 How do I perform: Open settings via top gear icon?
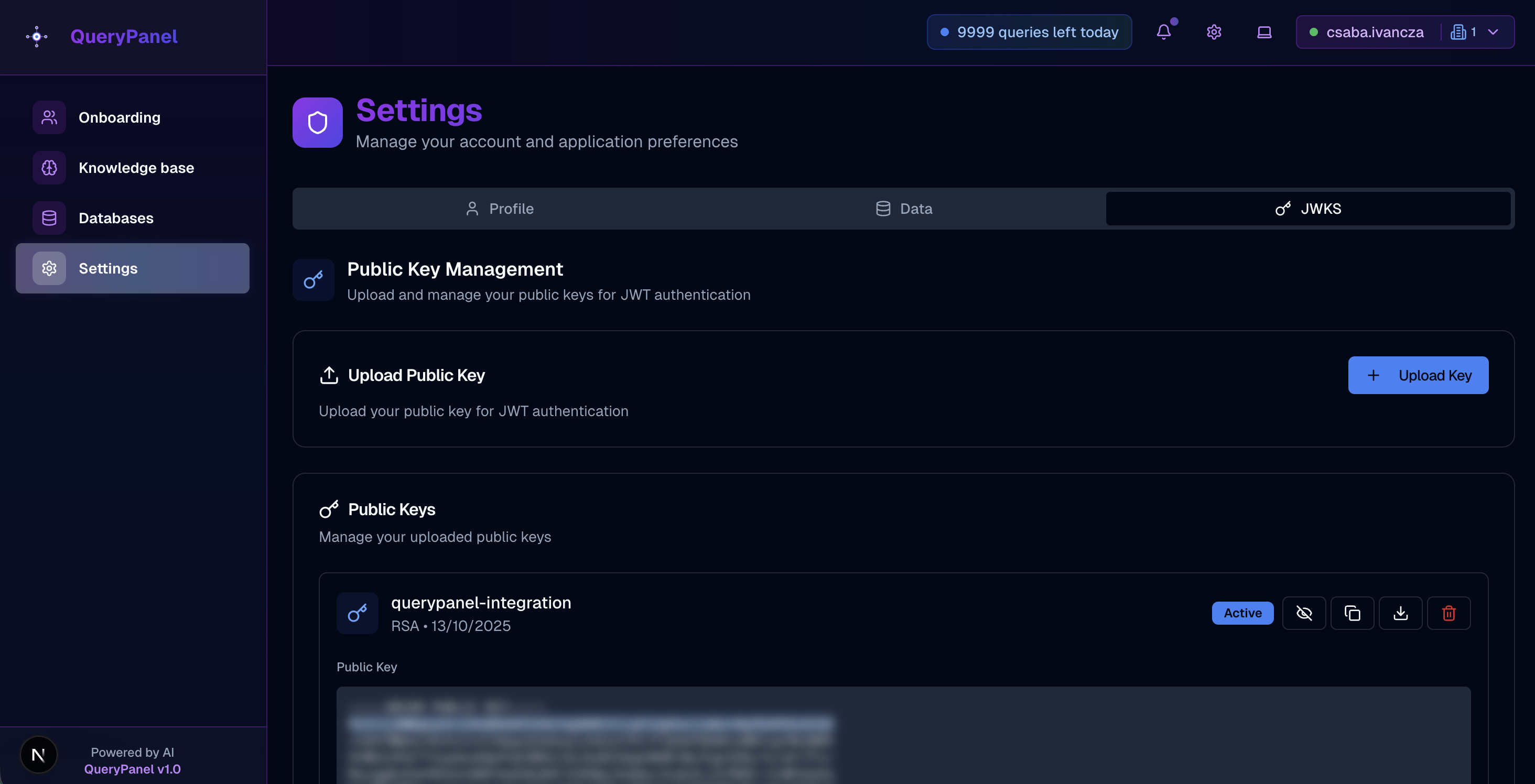coord(1214,32)
